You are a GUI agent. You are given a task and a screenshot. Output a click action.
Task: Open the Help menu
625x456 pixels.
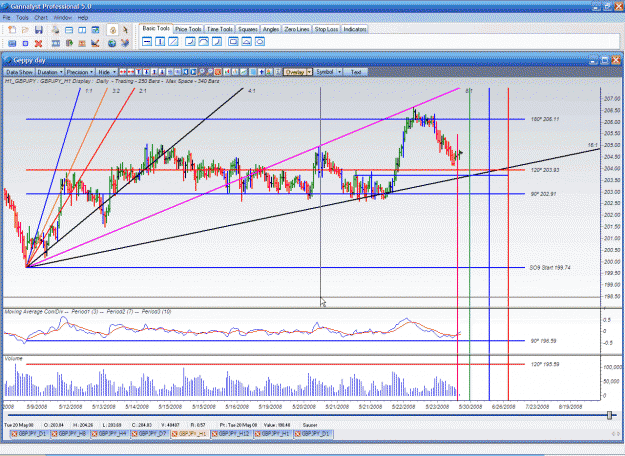pyautogui.click(x=83, y=18)
